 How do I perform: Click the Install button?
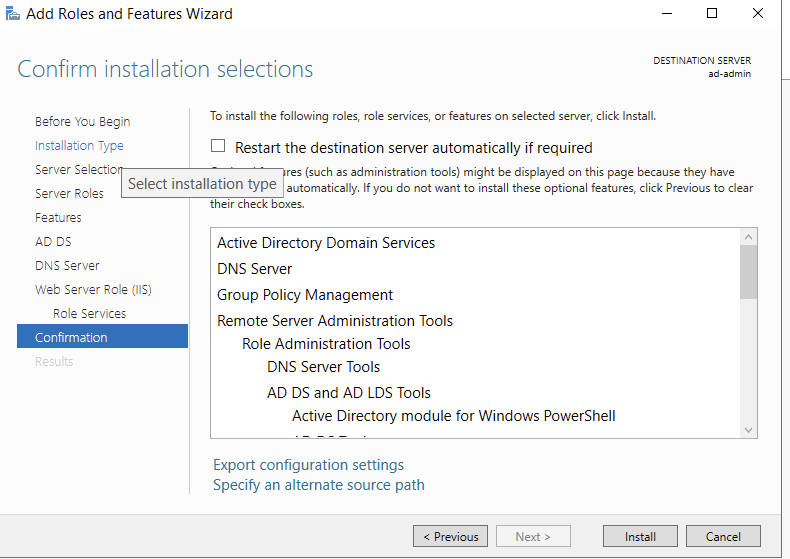(x=640, y=536)
